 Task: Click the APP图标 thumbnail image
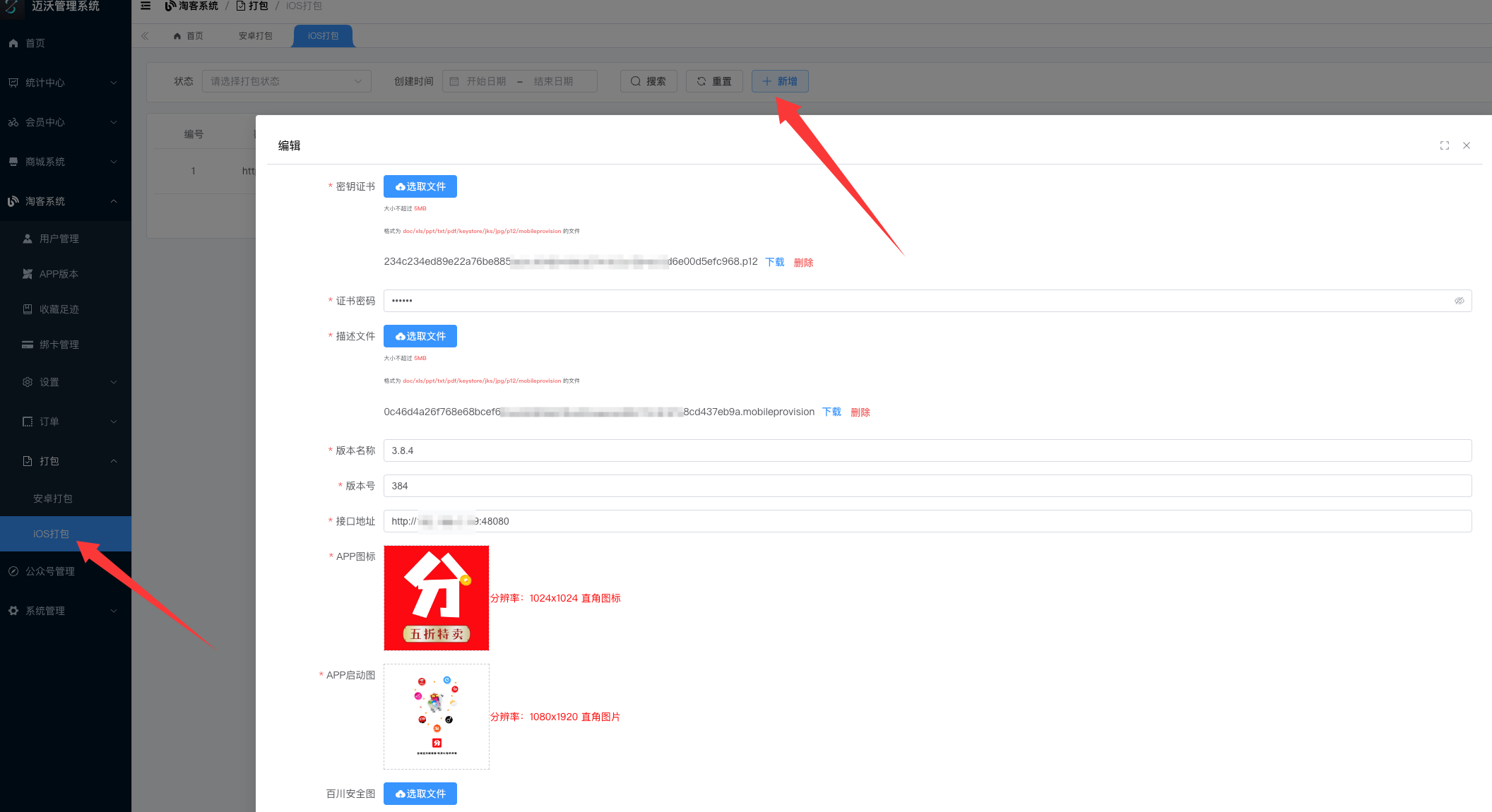point(436,598)
